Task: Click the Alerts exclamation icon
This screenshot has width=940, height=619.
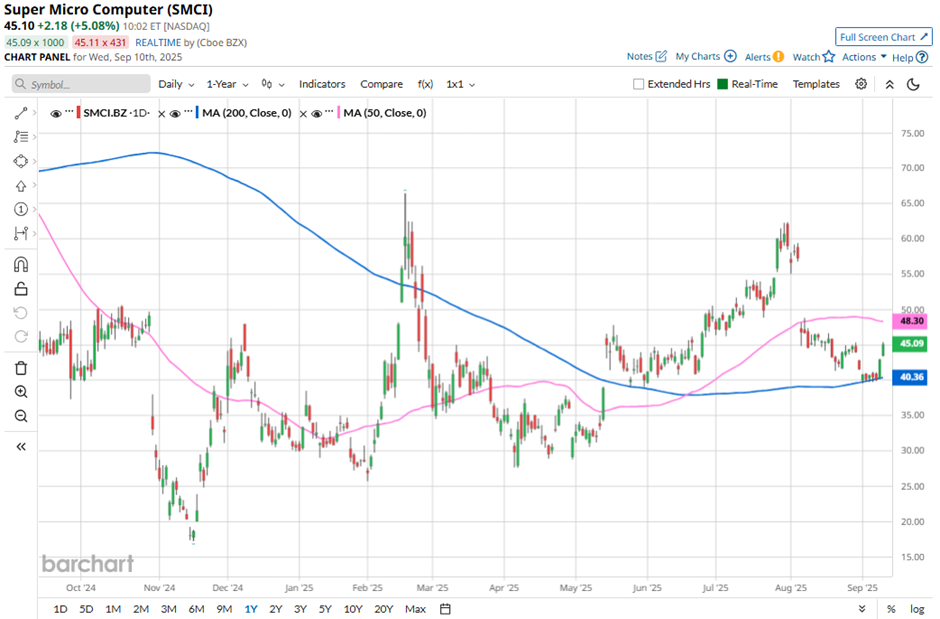Action: tap(778, 57)
